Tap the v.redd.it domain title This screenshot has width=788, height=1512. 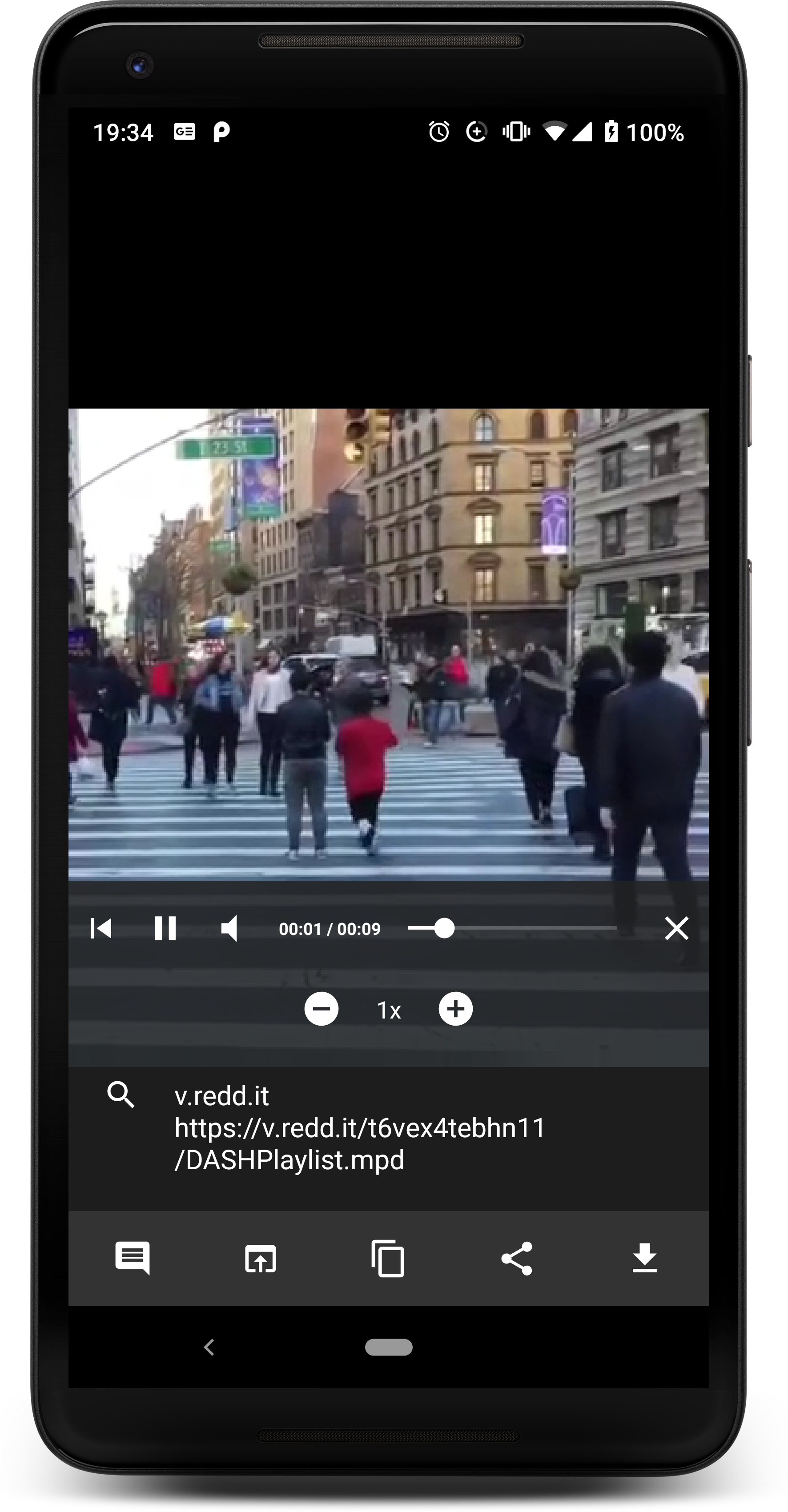pyautogui.click(x=222, y=1096)
